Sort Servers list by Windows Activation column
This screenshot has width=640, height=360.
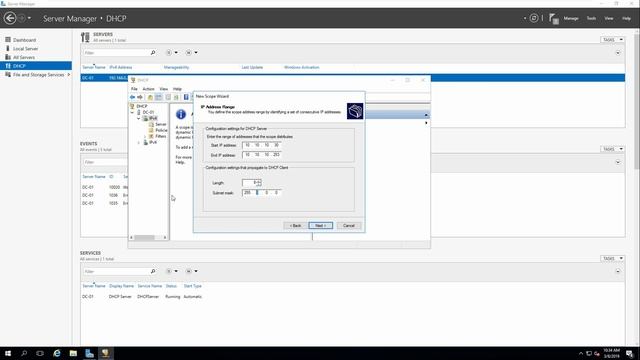click(302, 67)
